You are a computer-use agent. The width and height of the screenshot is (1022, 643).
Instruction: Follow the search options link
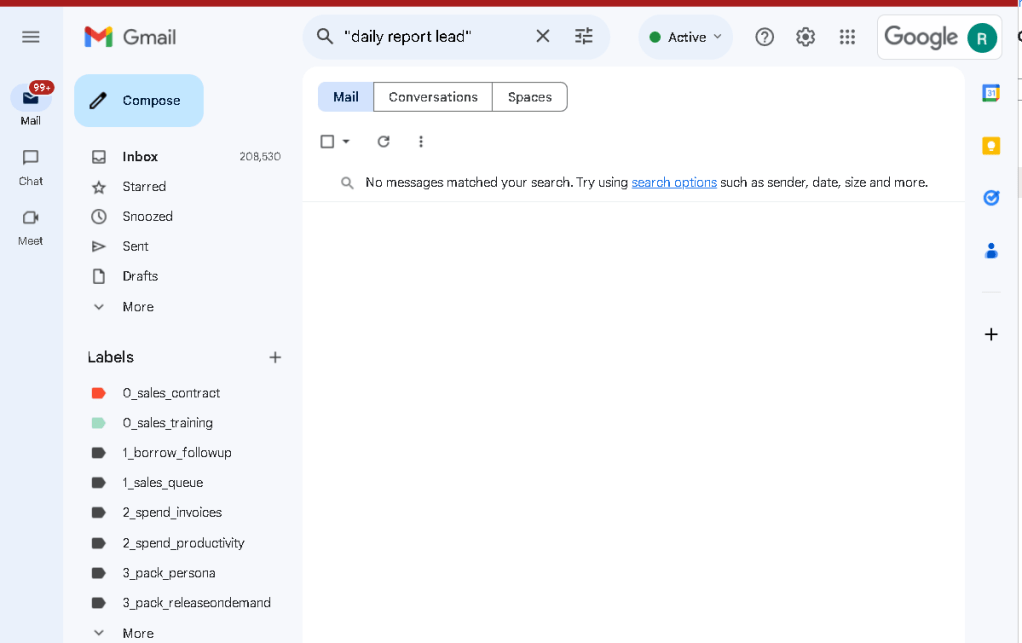tap(674, 182)
